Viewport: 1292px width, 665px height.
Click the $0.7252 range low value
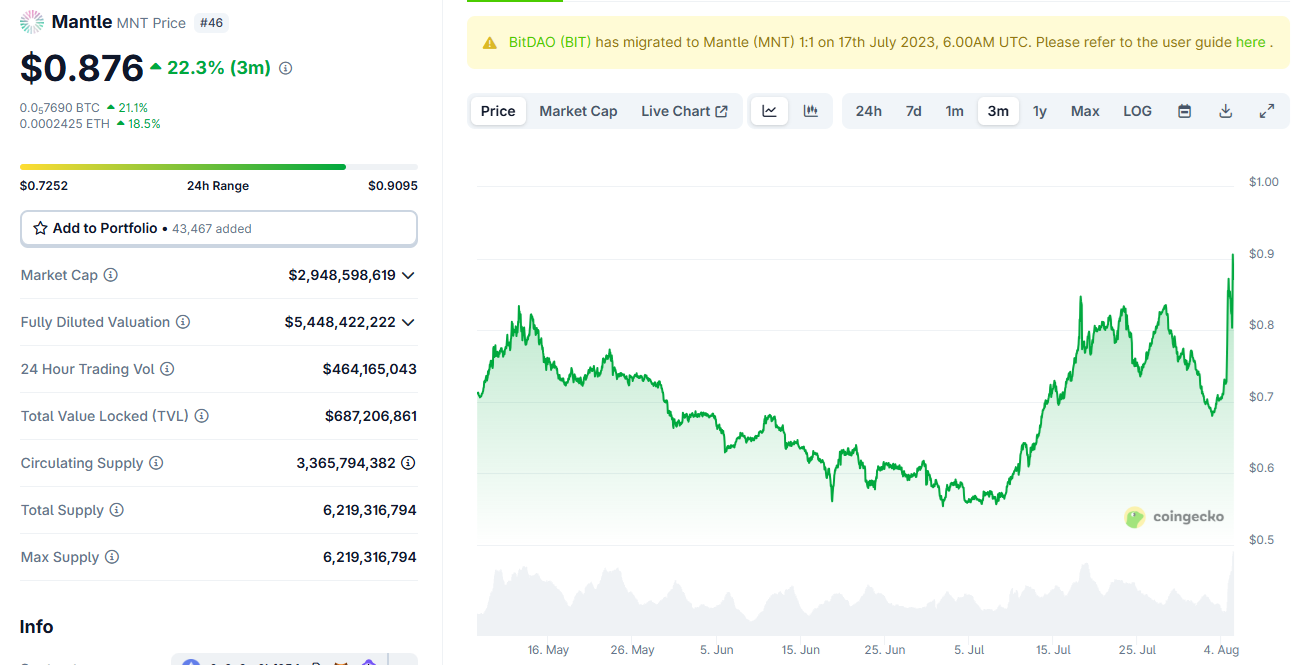pyautogui.click(x=44, y=186)
